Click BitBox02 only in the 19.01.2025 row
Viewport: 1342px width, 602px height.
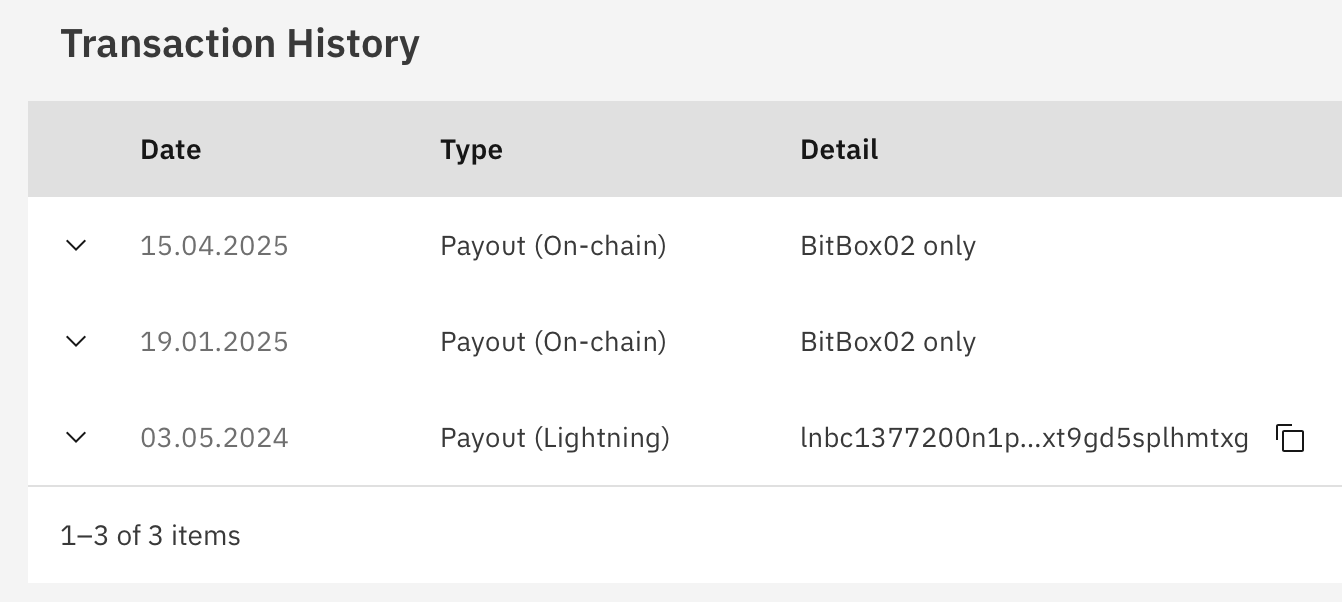tap(888, 342)
